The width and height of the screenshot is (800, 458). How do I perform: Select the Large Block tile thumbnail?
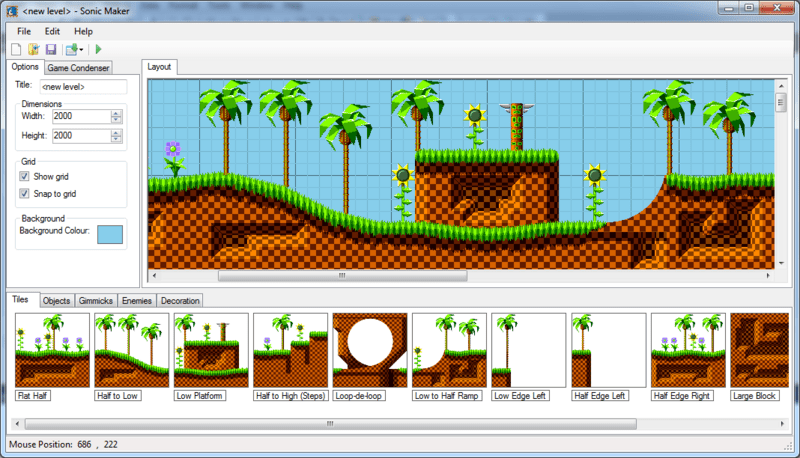pos(760,350)
